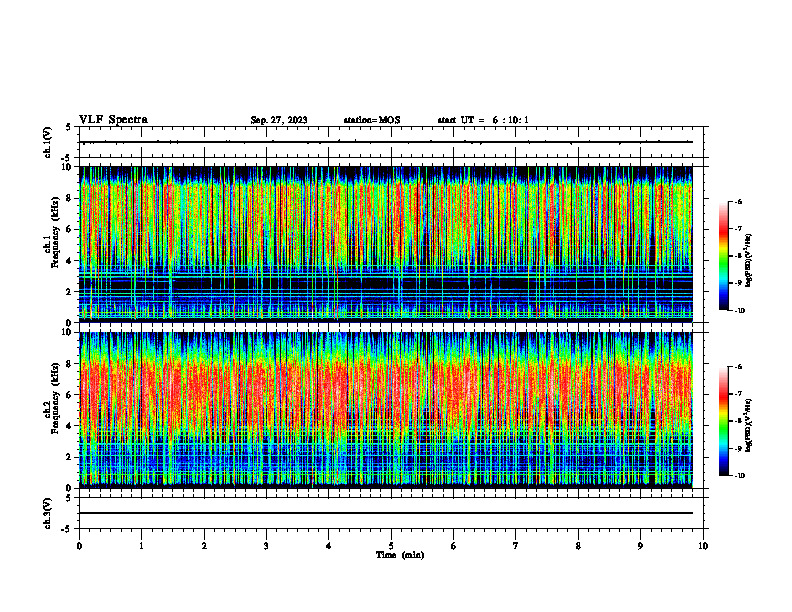Viewport: 792px width, 612px height.
Task: Click the "VLF Spectra" title text
Action: pos(113,120)
